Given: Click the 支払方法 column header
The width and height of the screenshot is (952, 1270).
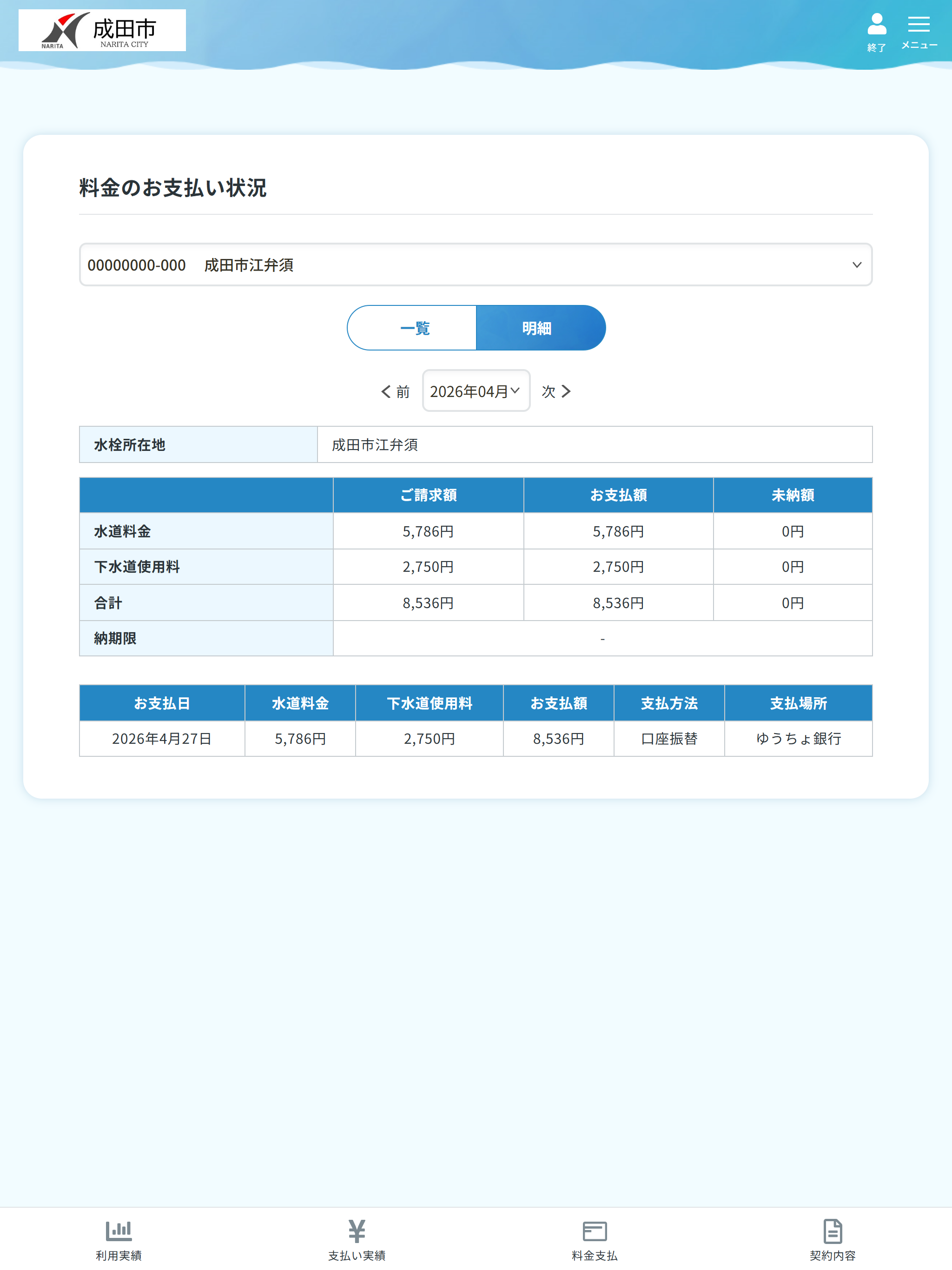Looking at the screenshot, I should click(669, 703).
